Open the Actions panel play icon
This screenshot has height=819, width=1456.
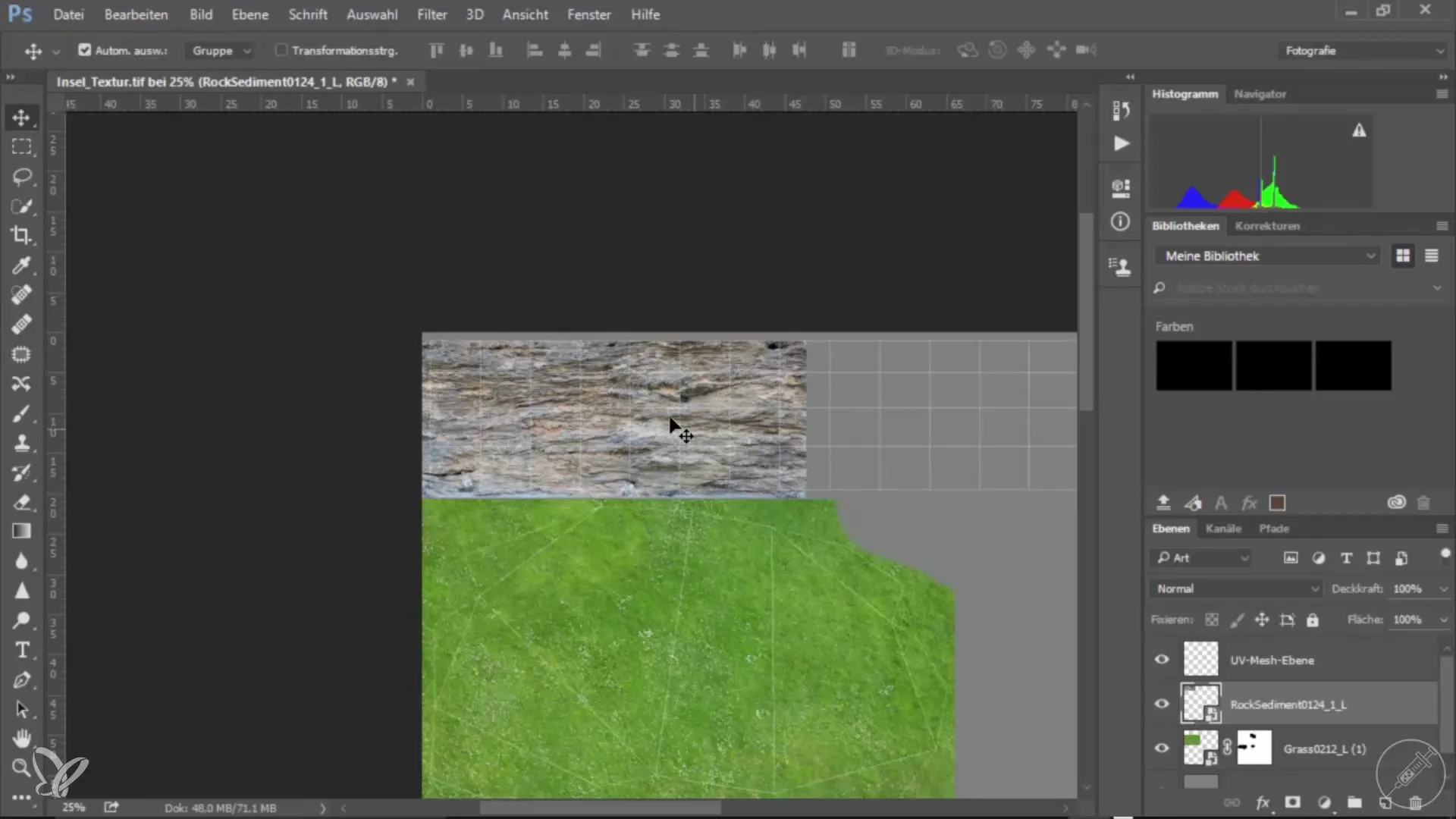pyautogui.click(x=1121, y=144)
